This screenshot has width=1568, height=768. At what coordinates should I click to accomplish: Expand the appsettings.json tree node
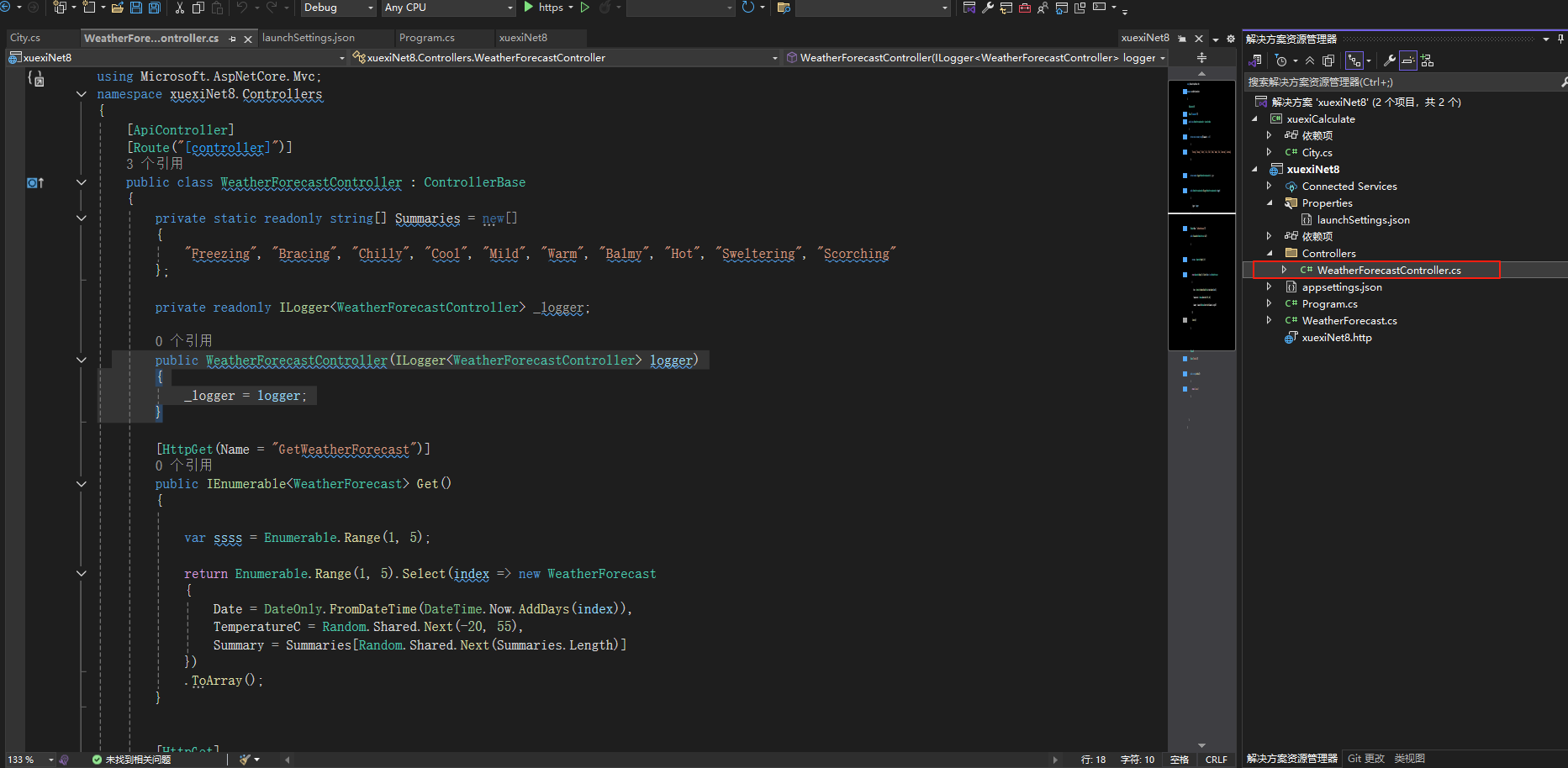1270,287
